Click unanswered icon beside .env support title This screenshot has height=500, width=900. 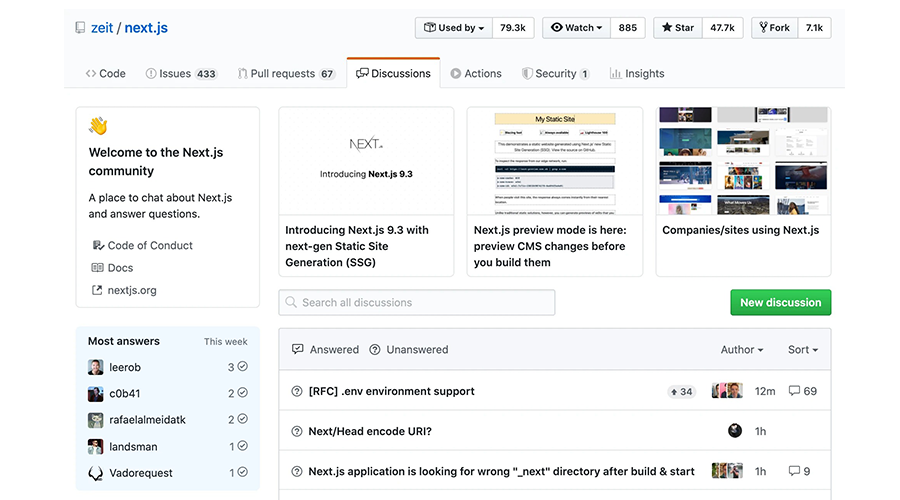pos(297,391)
